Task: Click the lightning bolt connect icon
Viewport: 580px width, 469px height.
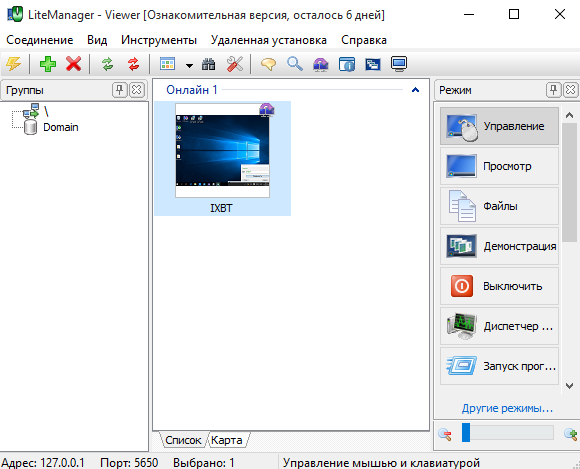Action: coord(13,64)
